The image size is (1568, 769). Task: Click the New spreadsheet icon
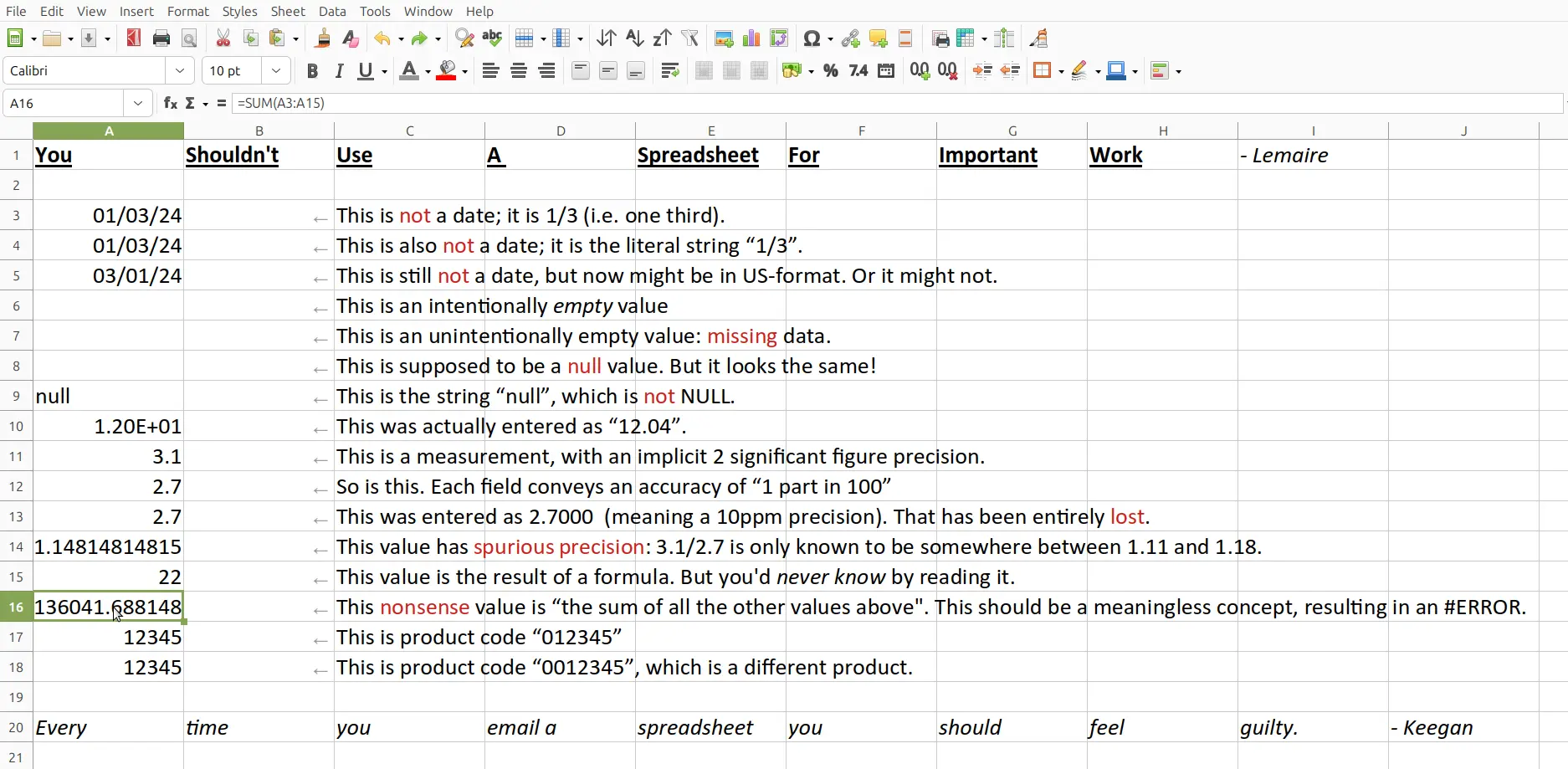14,38
